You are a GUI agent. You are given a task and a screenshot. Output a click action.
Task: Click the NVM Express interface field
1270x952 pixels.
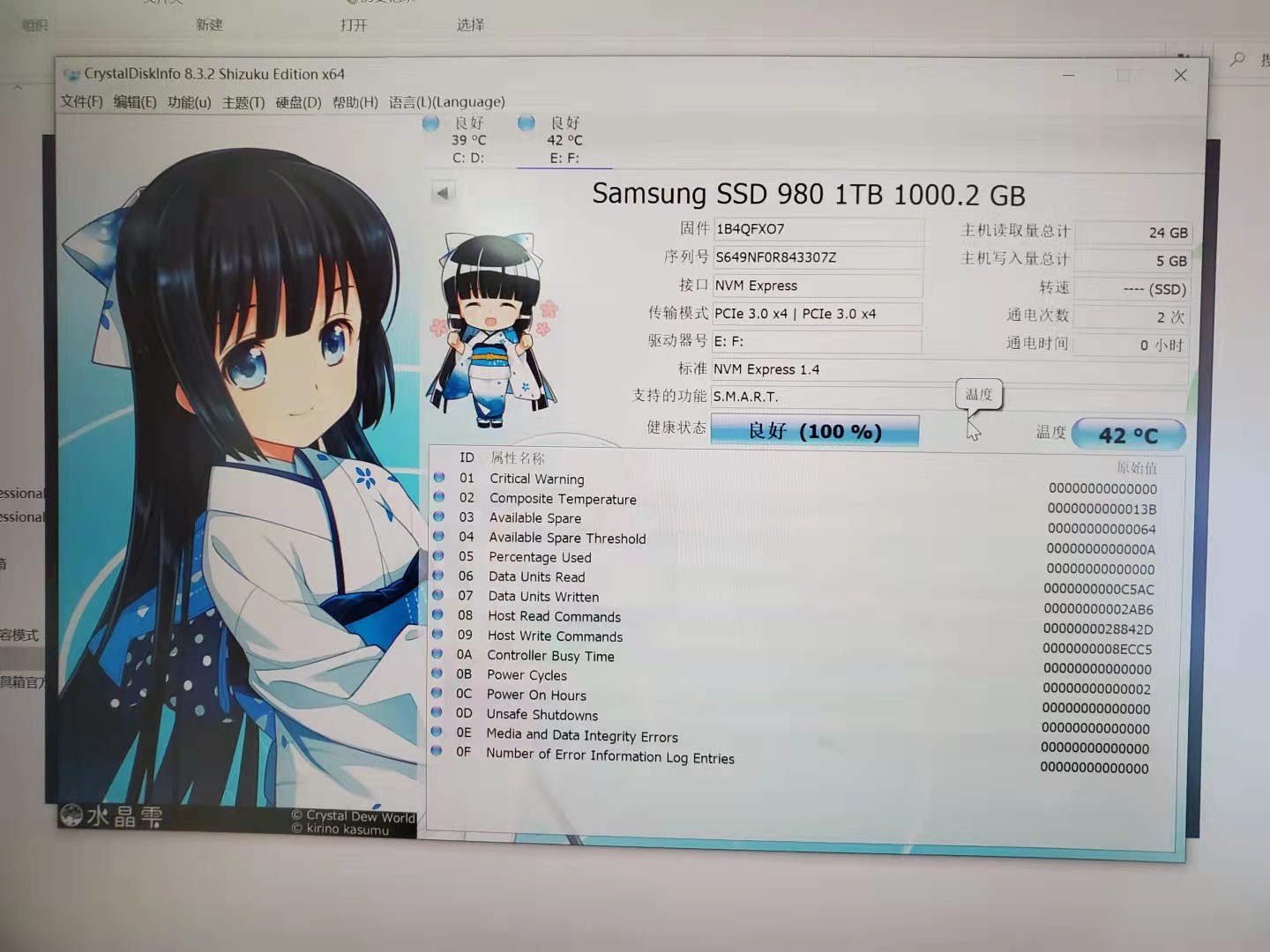[817, 286]
